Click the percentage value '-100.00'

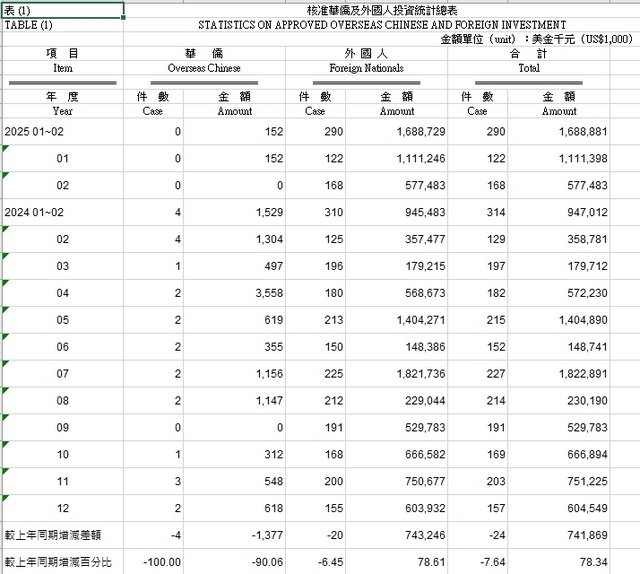(153, 562)
